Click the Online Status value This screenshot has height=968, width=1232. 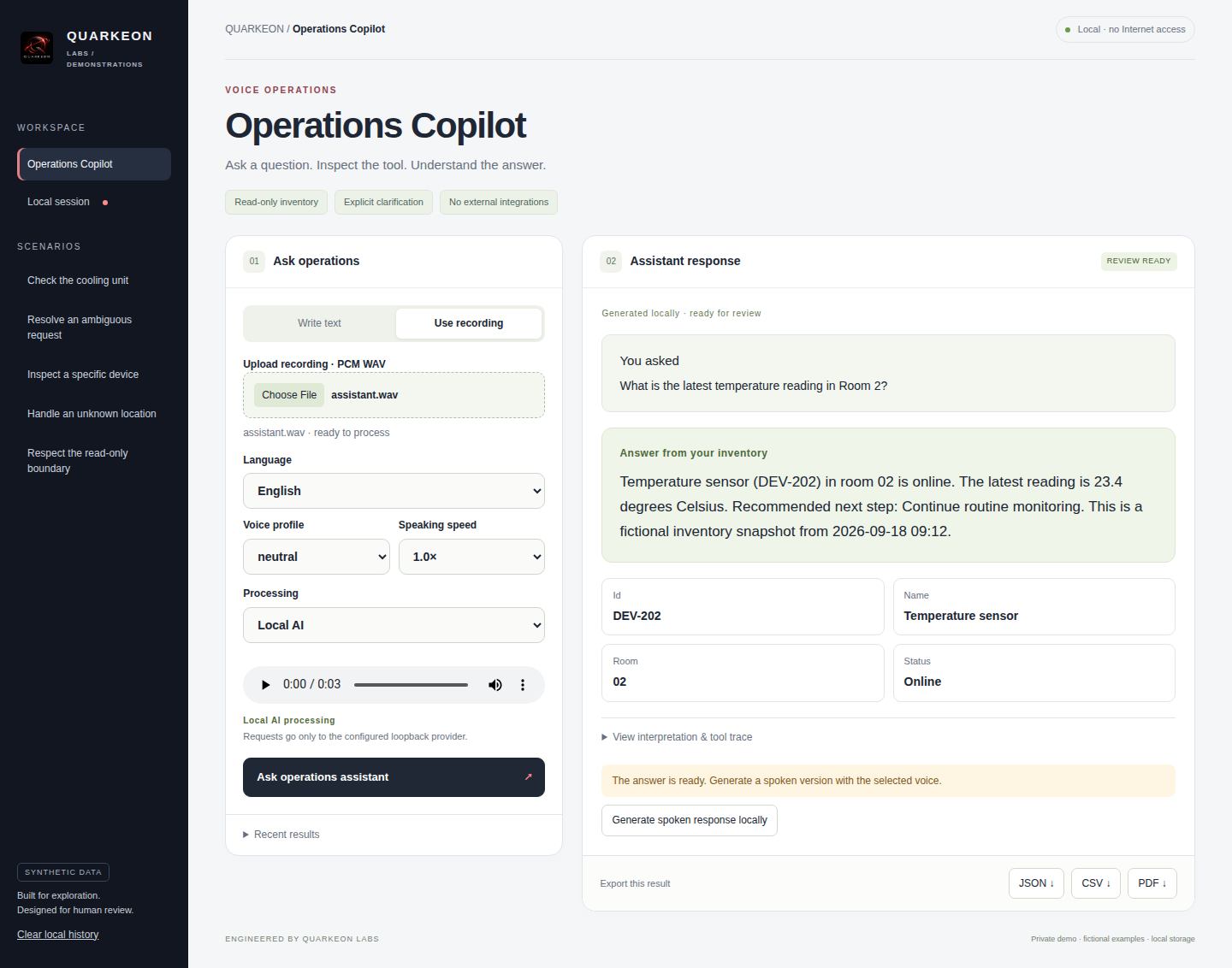click(922, 682)
